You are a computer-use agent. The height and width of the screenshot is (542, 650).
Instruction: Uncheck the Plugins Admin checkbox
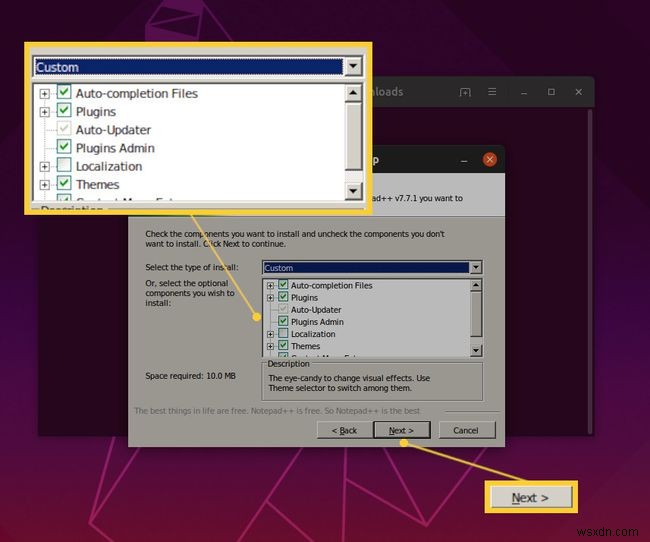pos(283,321)
